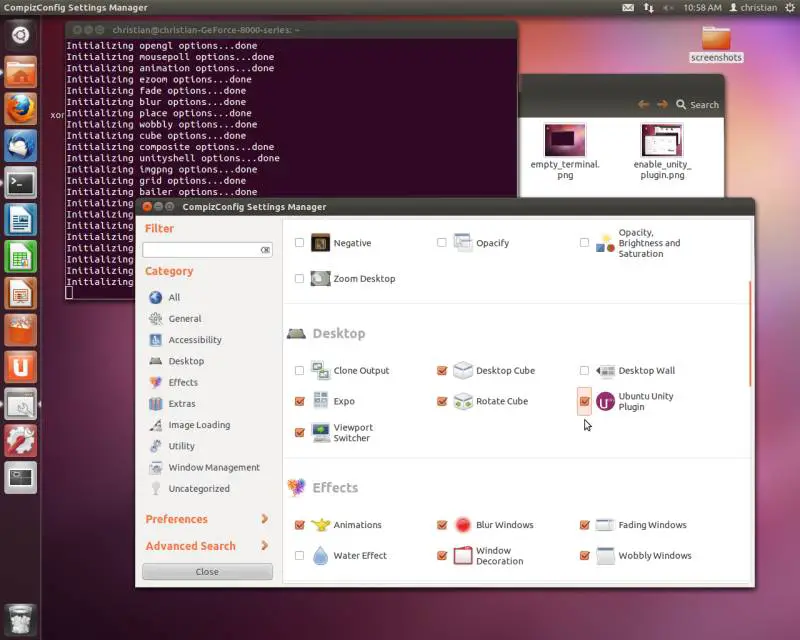Open the Fading Windows plugin icon
The height and width of the screenshot is (640, 800).
(605, 525)
